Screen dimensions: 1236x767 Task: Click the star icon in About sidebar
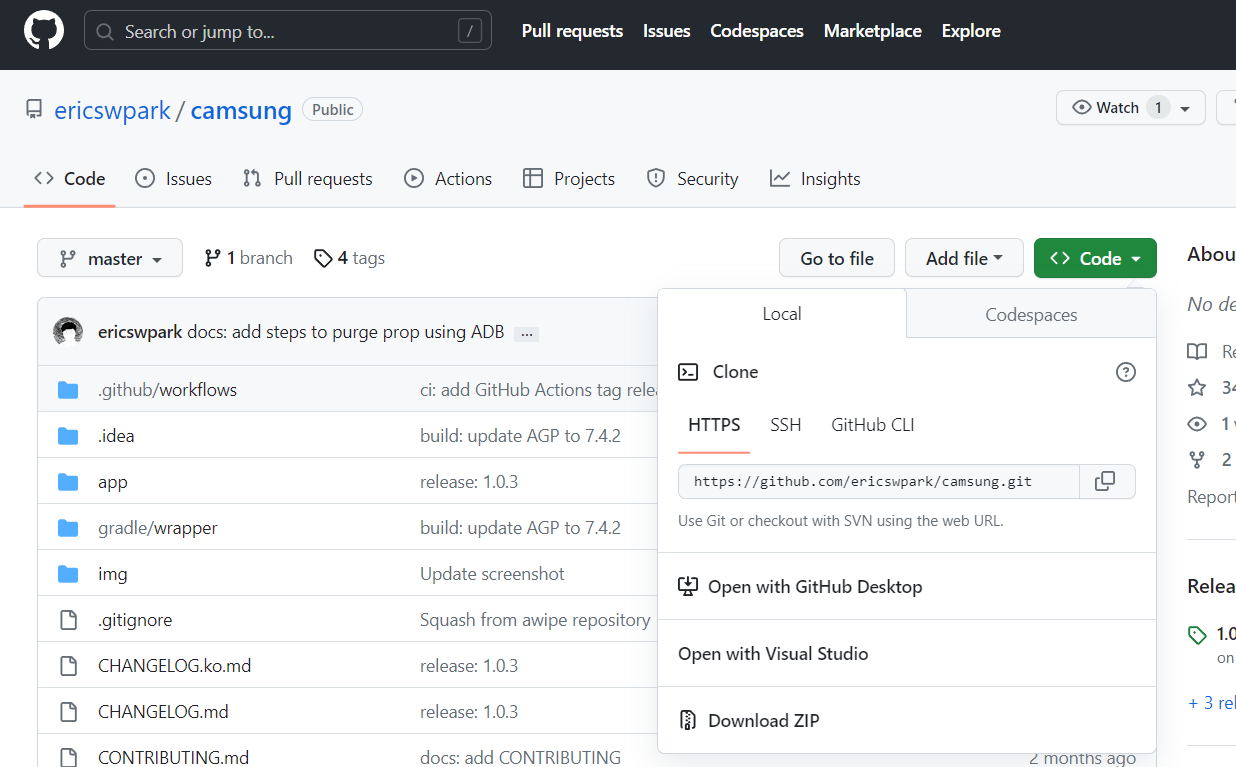(1197, 388)
